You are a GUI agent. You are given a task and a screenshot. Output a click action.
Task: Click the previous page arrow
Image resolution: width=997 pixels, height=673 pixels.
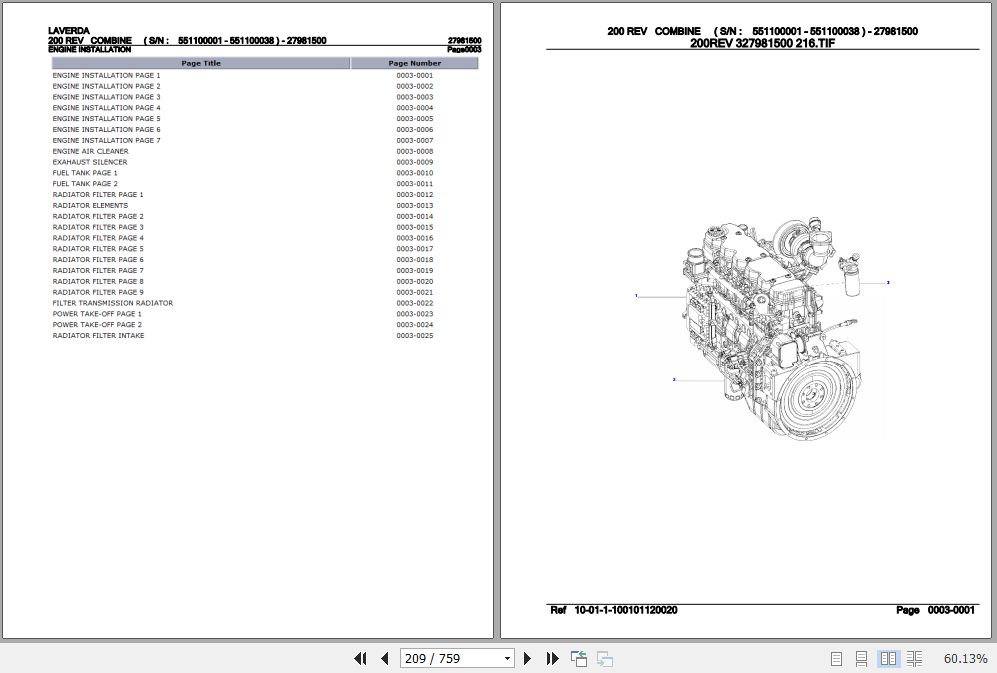coord(385,658)
